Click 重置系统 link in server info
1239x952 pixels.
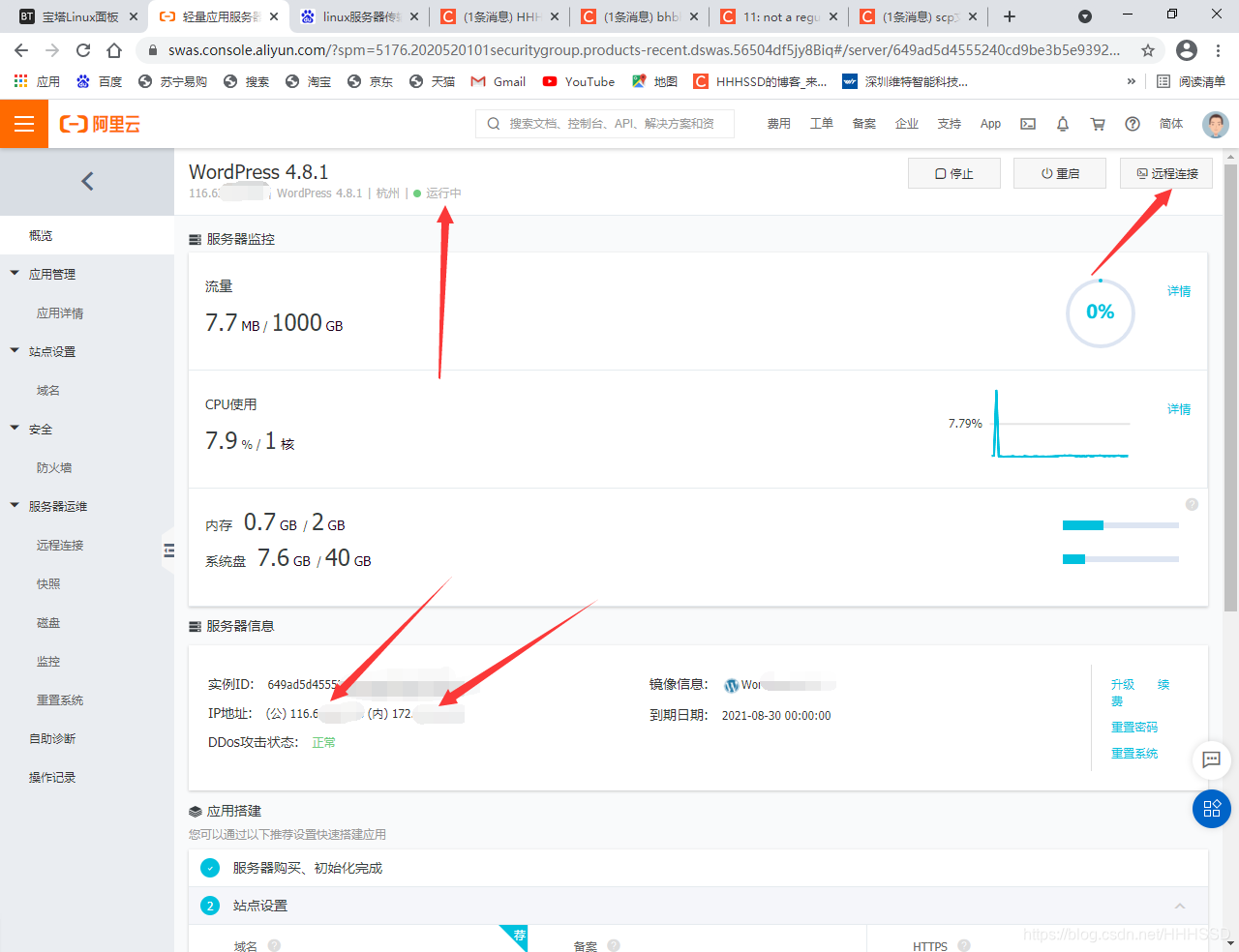tap(1134, 753)
